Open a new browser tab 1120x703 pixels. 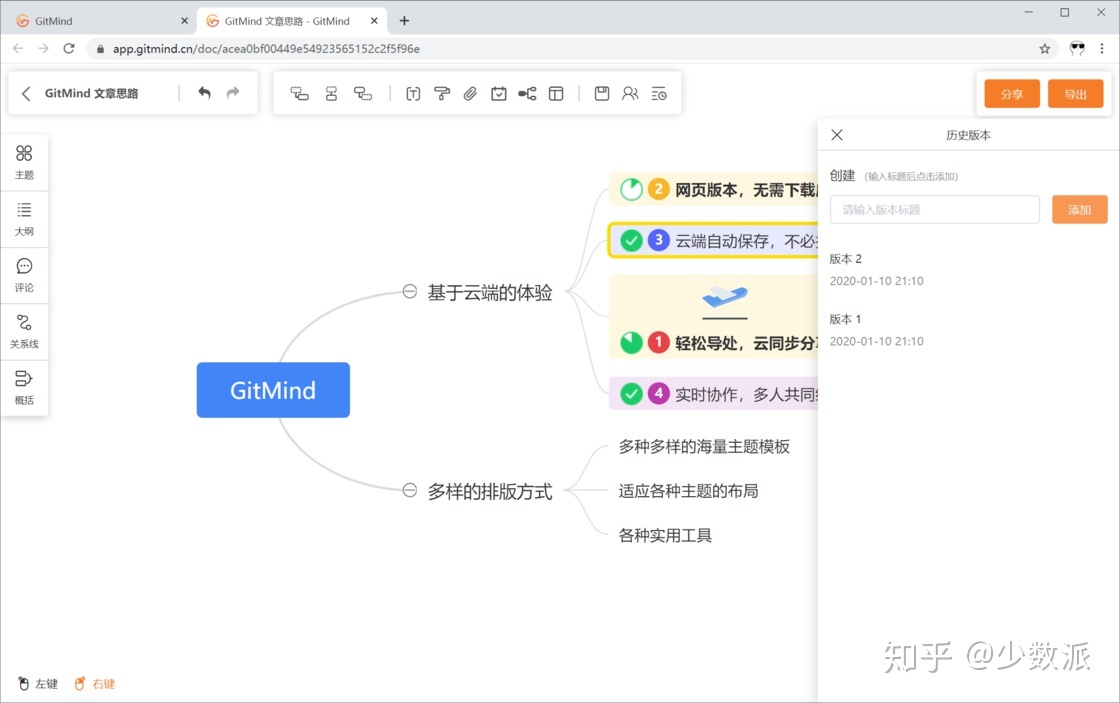tap(404, 21)
